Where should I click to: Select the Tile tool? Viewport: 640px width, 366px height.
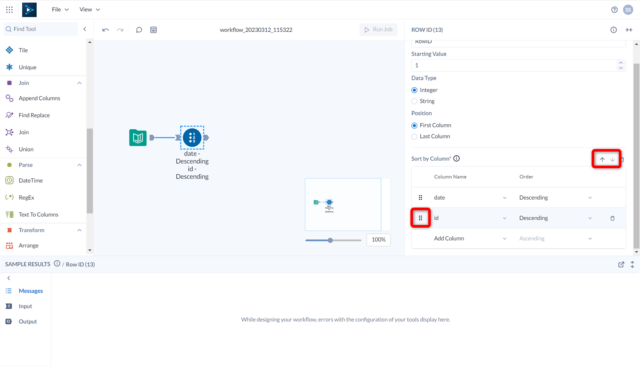22,50
